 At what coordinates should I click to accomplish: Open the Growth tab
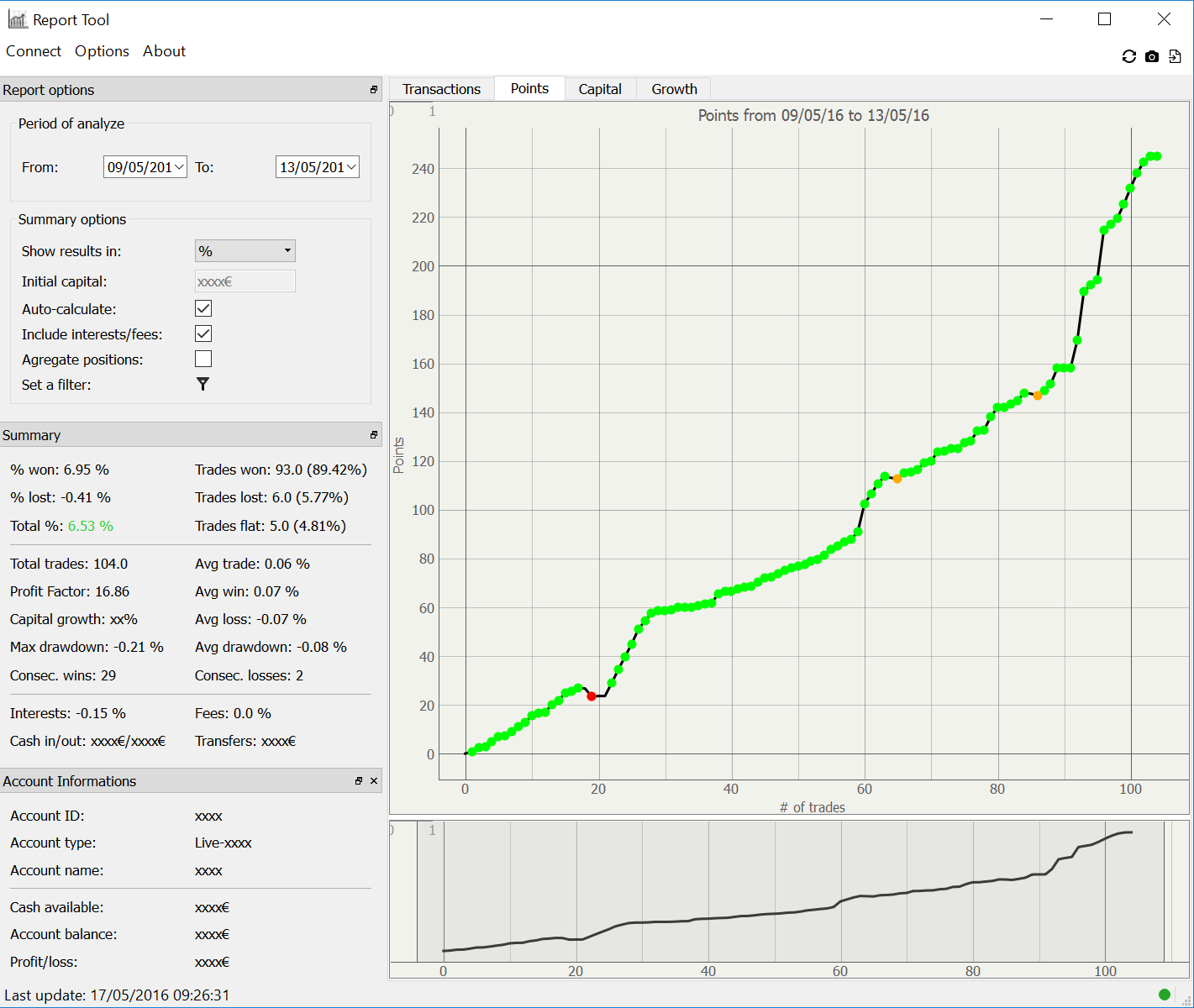(674, 89)
